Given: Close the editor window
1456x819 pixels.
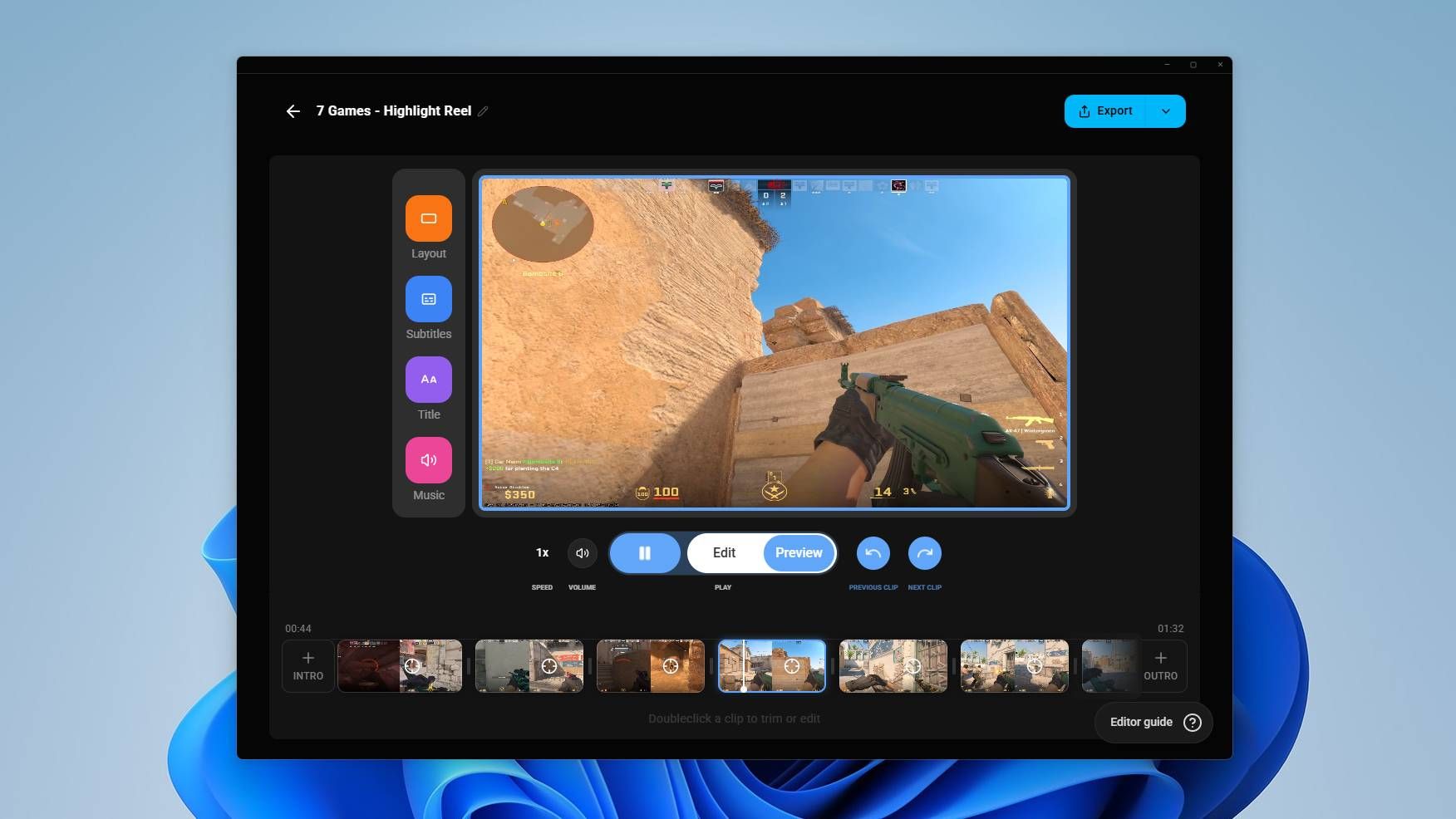Looking at the screenshot, I should coord(1220,65).
